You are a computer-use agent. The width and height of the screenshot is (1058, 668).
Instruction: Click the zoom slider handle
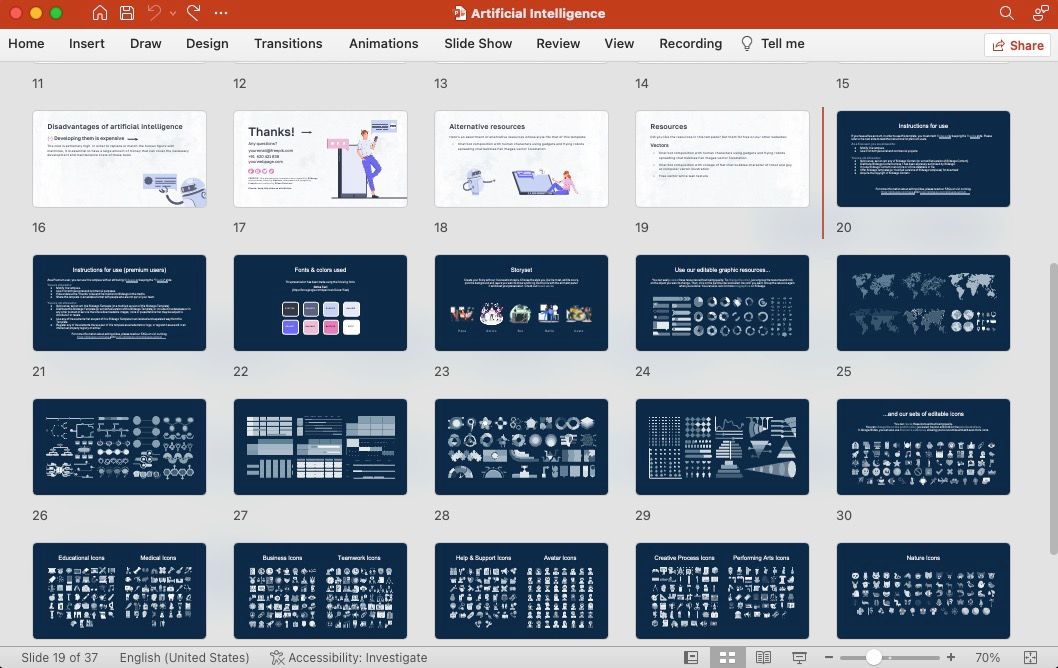(874, 657)
